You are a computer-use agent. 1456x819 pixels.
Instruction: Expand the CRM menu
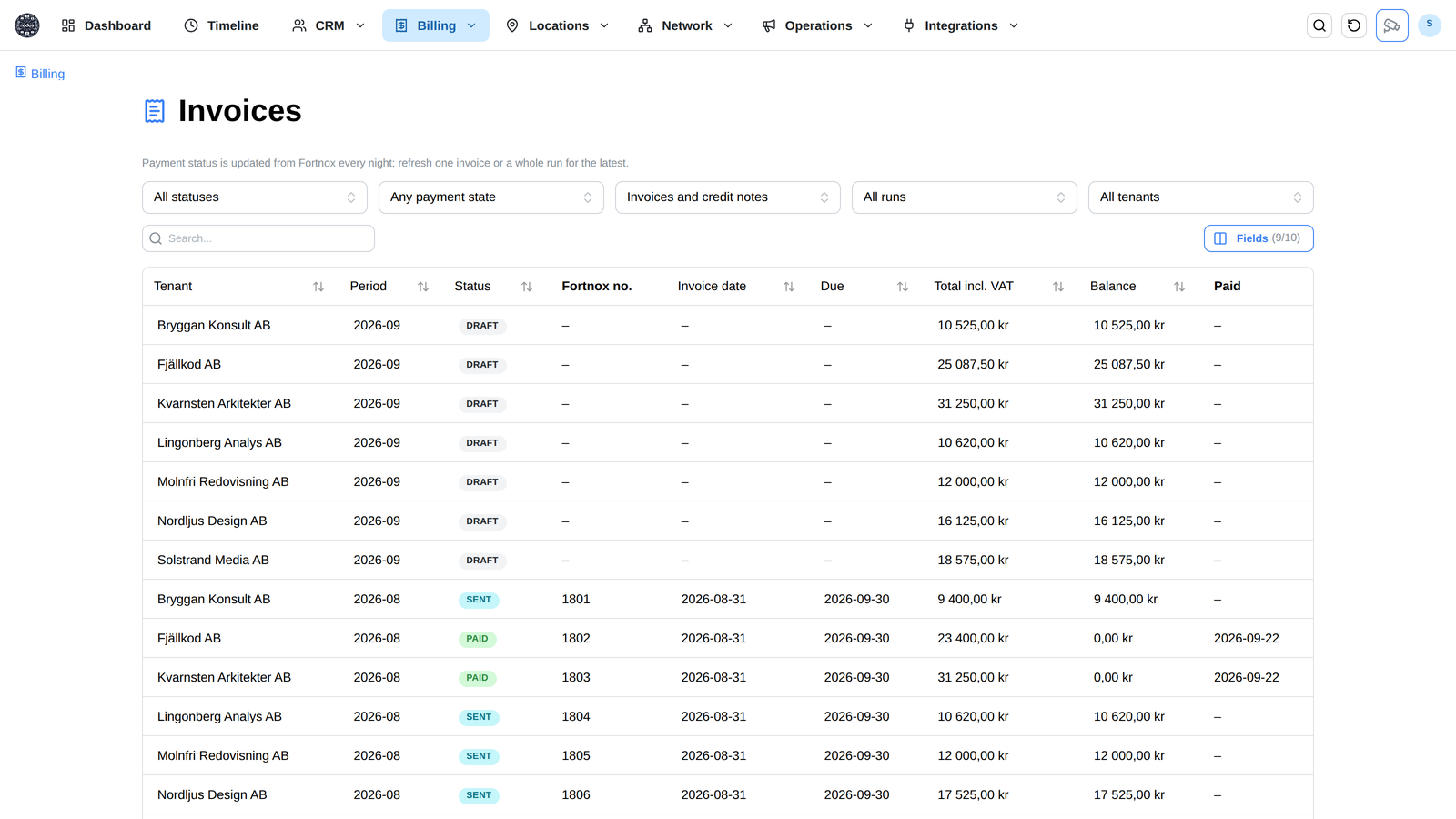(x=329, y=25)
